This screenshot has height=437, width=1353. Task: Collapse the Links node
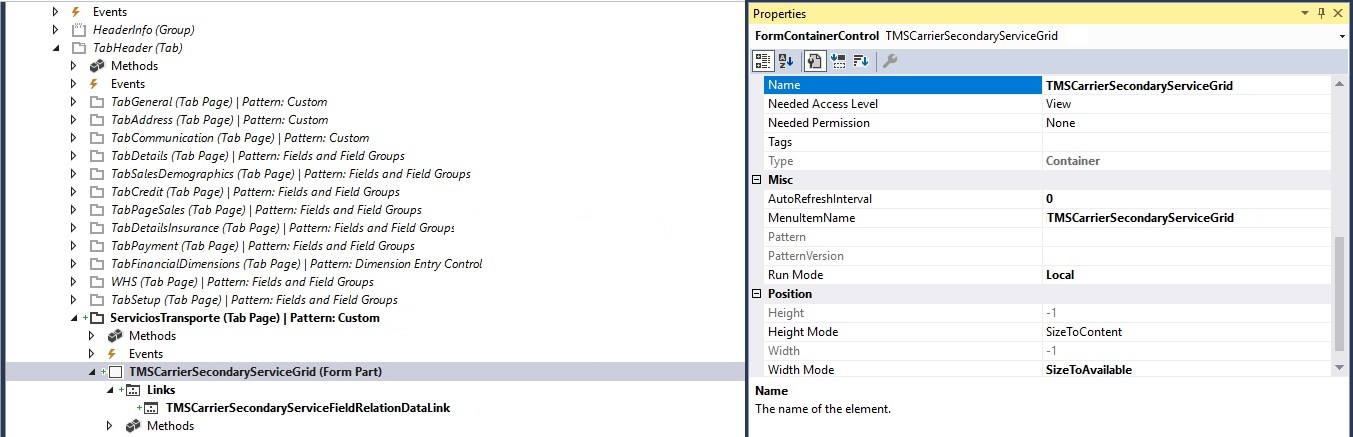point(110,390)
